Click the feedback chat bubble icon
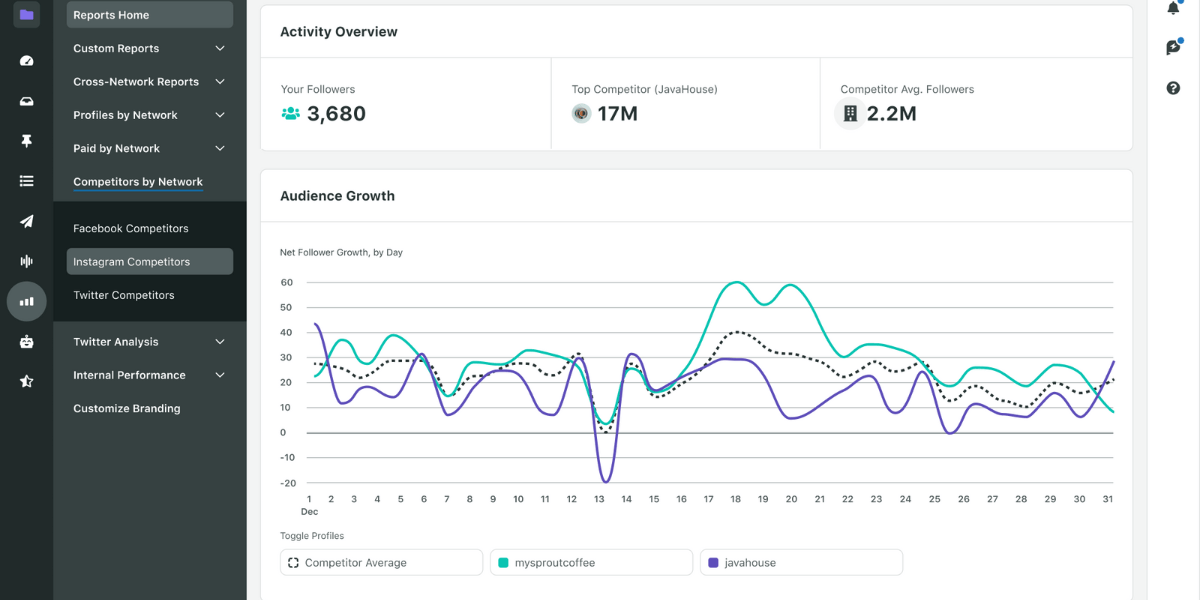This screenshot has height=600, width=1200. click(x=1173, y=47)
